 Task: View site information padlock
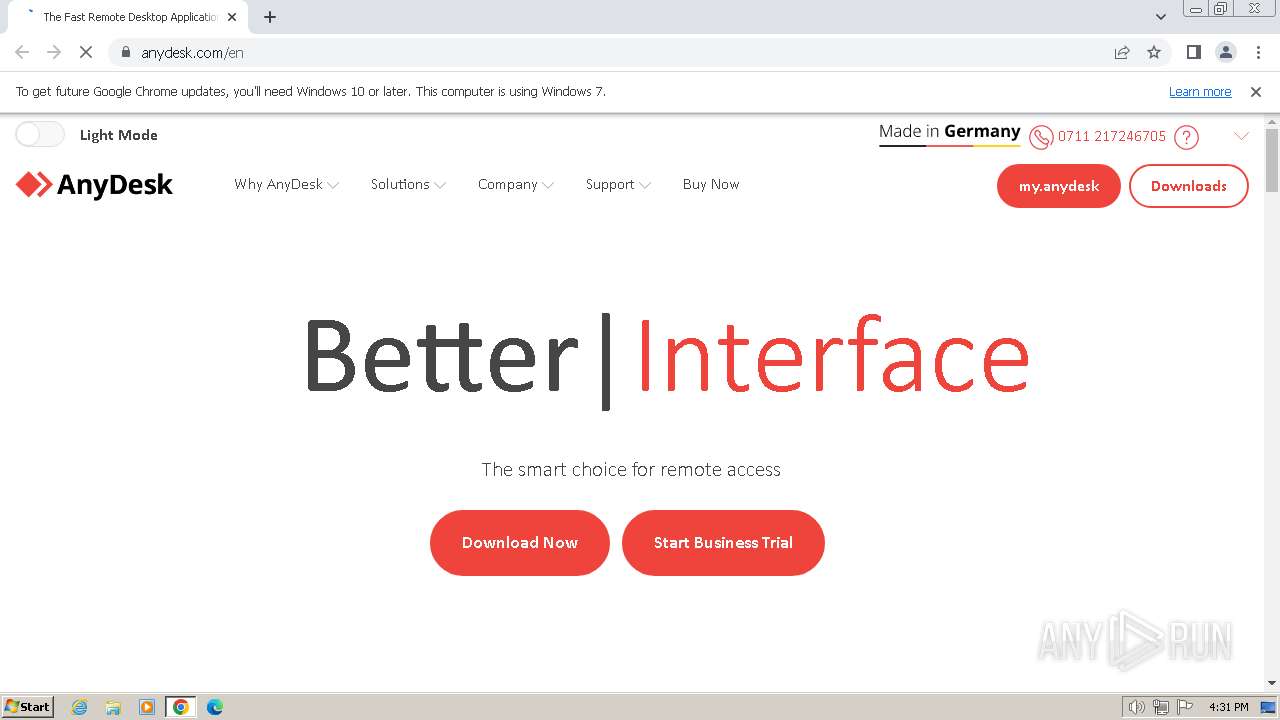(126, 52)
